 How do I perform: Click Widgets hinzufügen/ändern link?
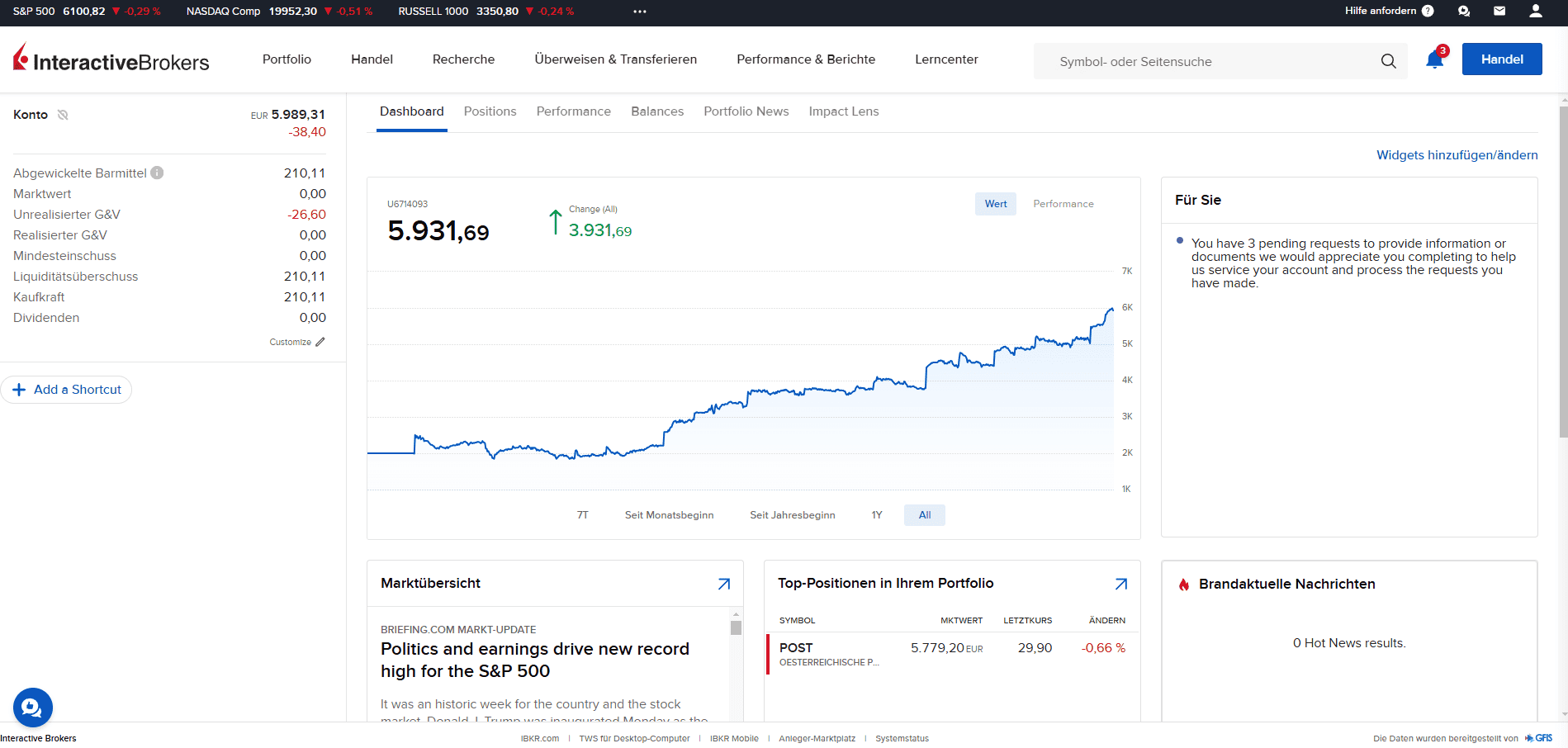point(1457,155)
